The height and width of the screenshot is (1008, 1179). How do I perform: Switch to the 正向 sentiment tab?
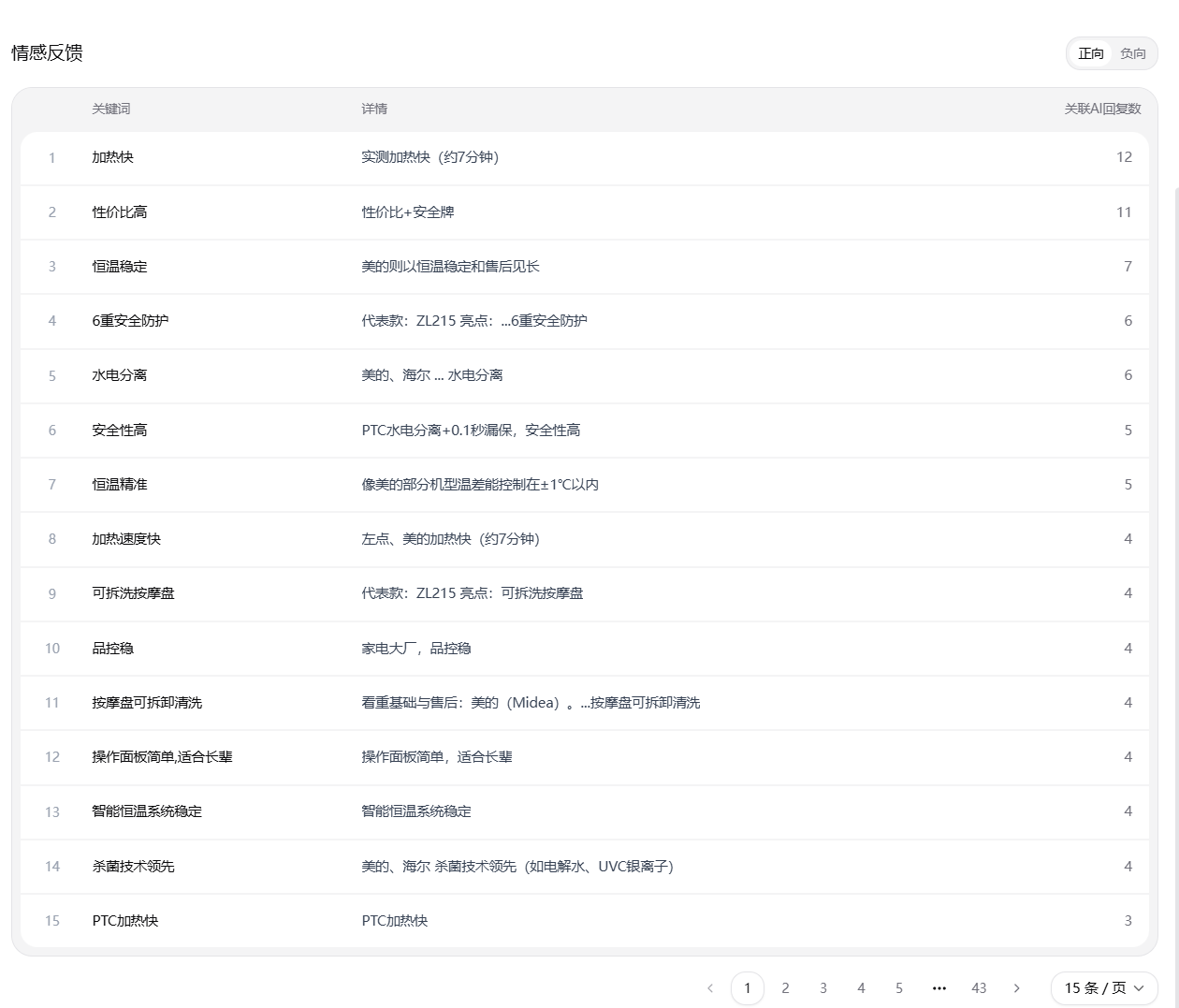(1090, 53)
